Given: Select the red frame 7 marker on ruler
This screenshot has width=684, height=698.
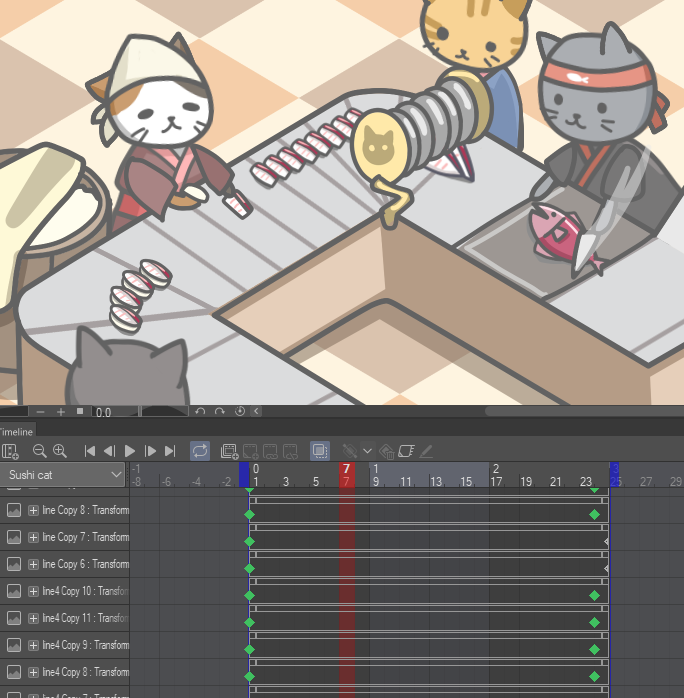Looking at the screenshot, I should click(x=347, y=475).
